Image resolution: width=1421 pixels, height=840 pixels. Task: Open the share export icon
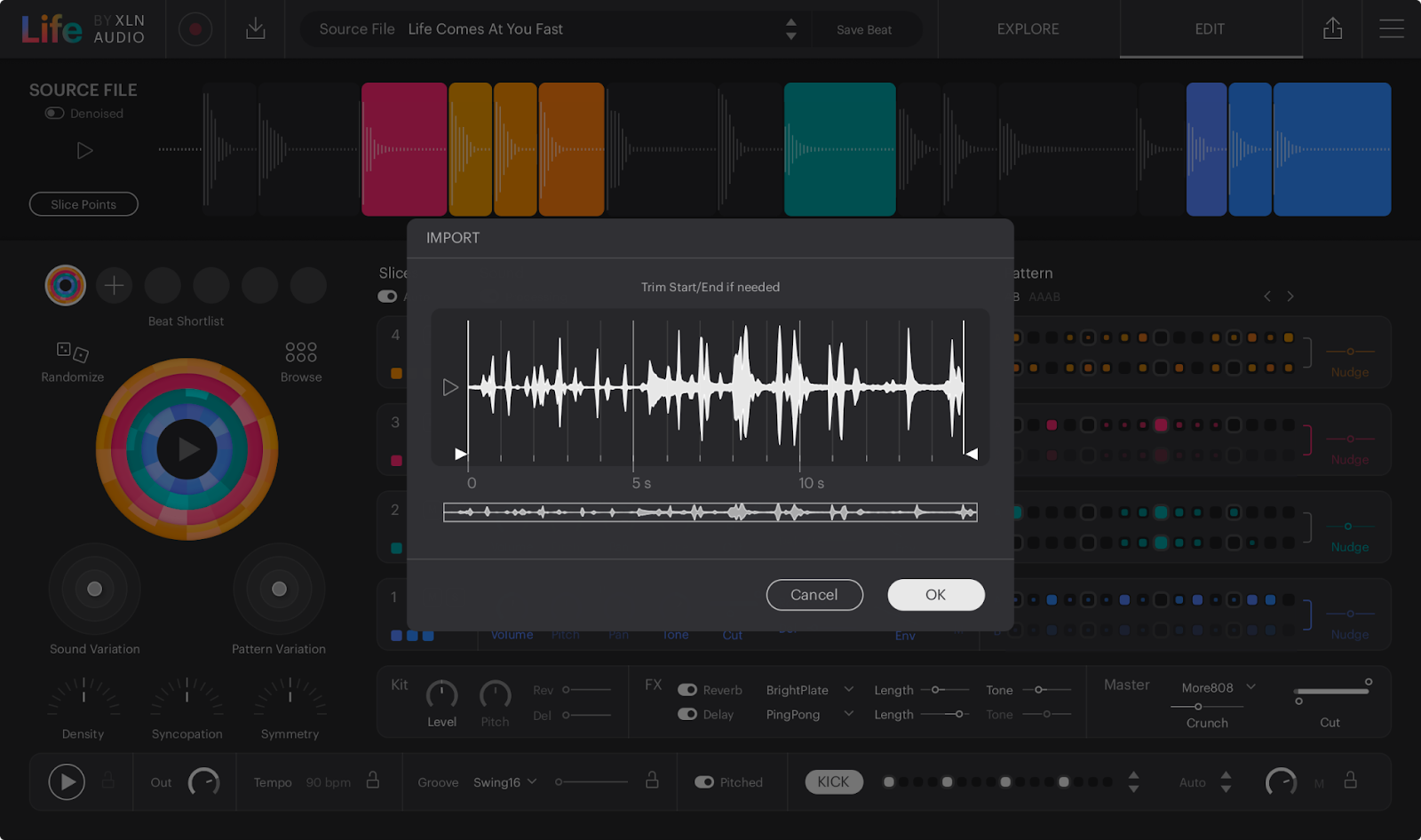[1332, 29]
